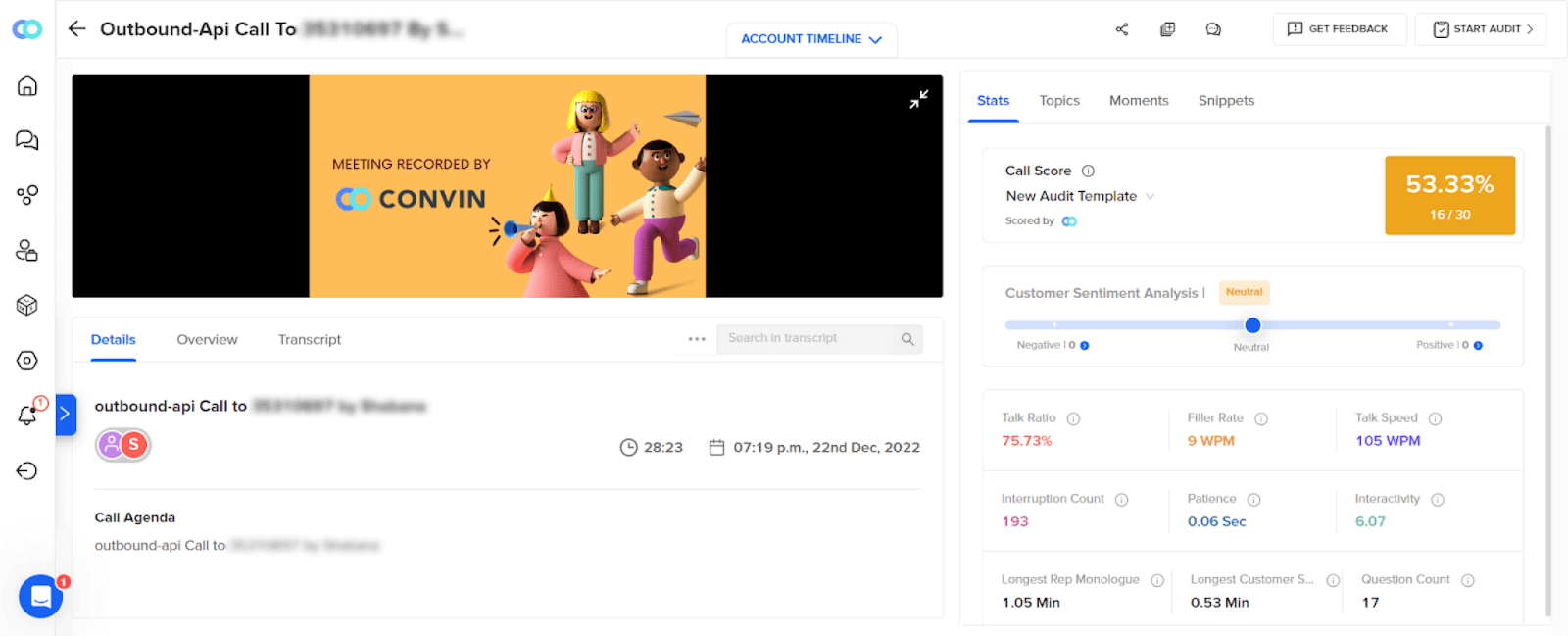Image resolution: width=1568 pixels, height=636 pixels.
Task: Switch to the Topics tab
Action: 1059,100
